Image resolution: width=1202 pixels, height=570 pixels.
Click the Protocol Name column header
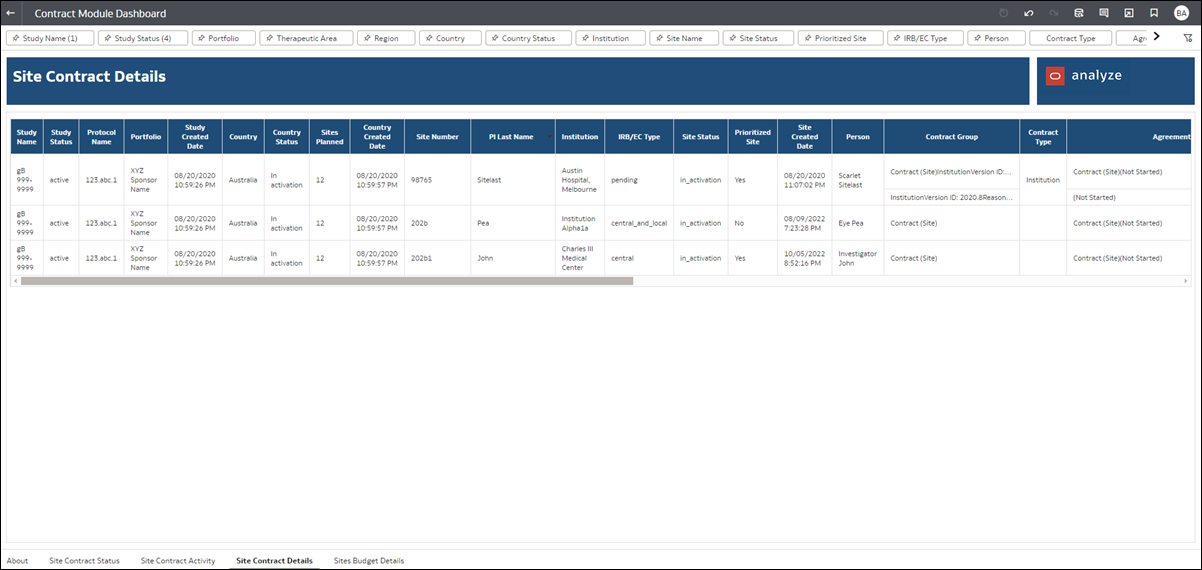pyautogui.click(x=101, y=136)
